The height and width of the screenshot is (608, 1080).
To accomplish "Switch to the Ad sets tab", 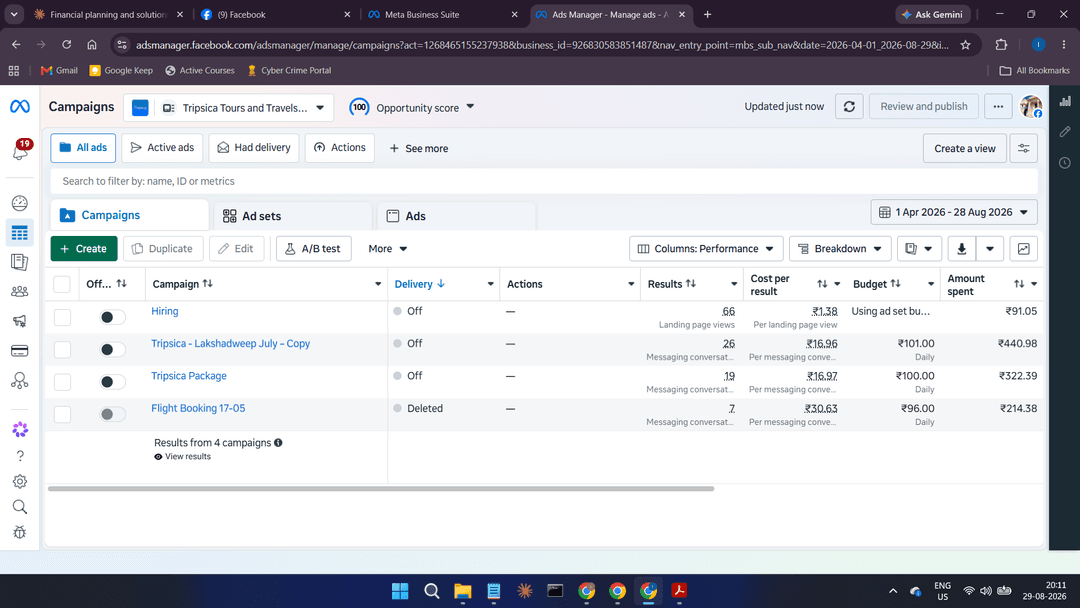I will [293, 216].
